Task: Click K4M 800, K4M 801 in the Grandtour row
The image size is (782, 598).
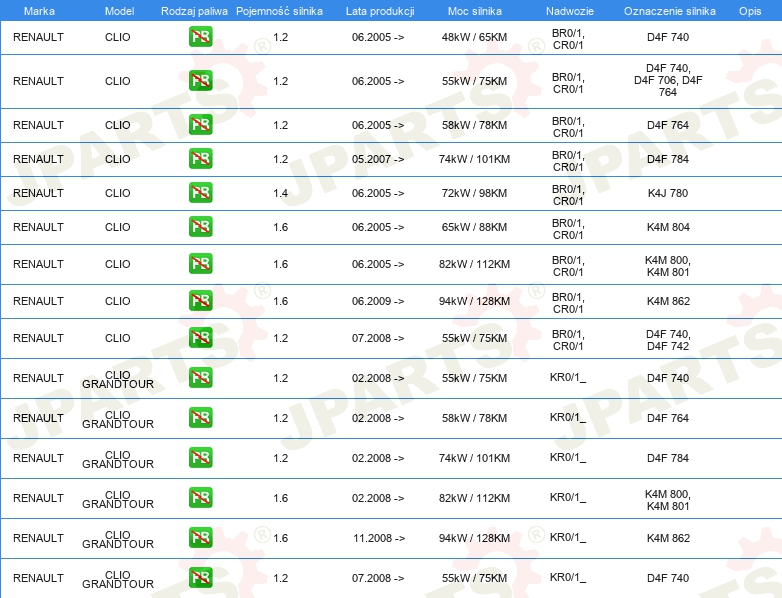Action: coord(668,500)
